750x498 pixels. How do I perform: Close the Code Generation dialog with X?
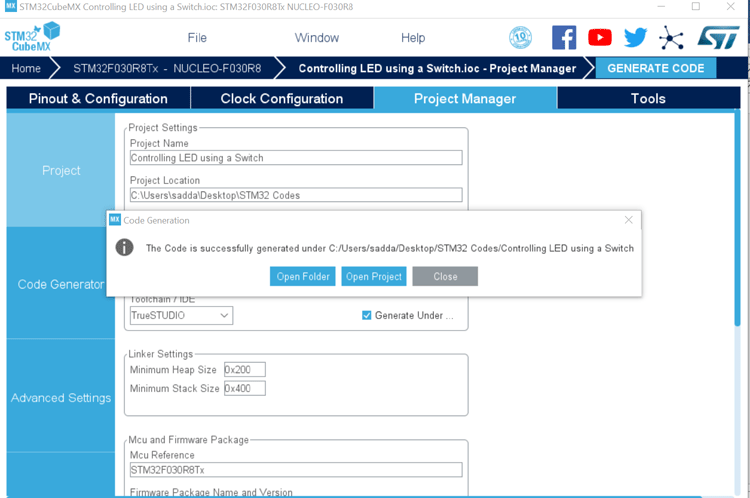coord(629,220)
